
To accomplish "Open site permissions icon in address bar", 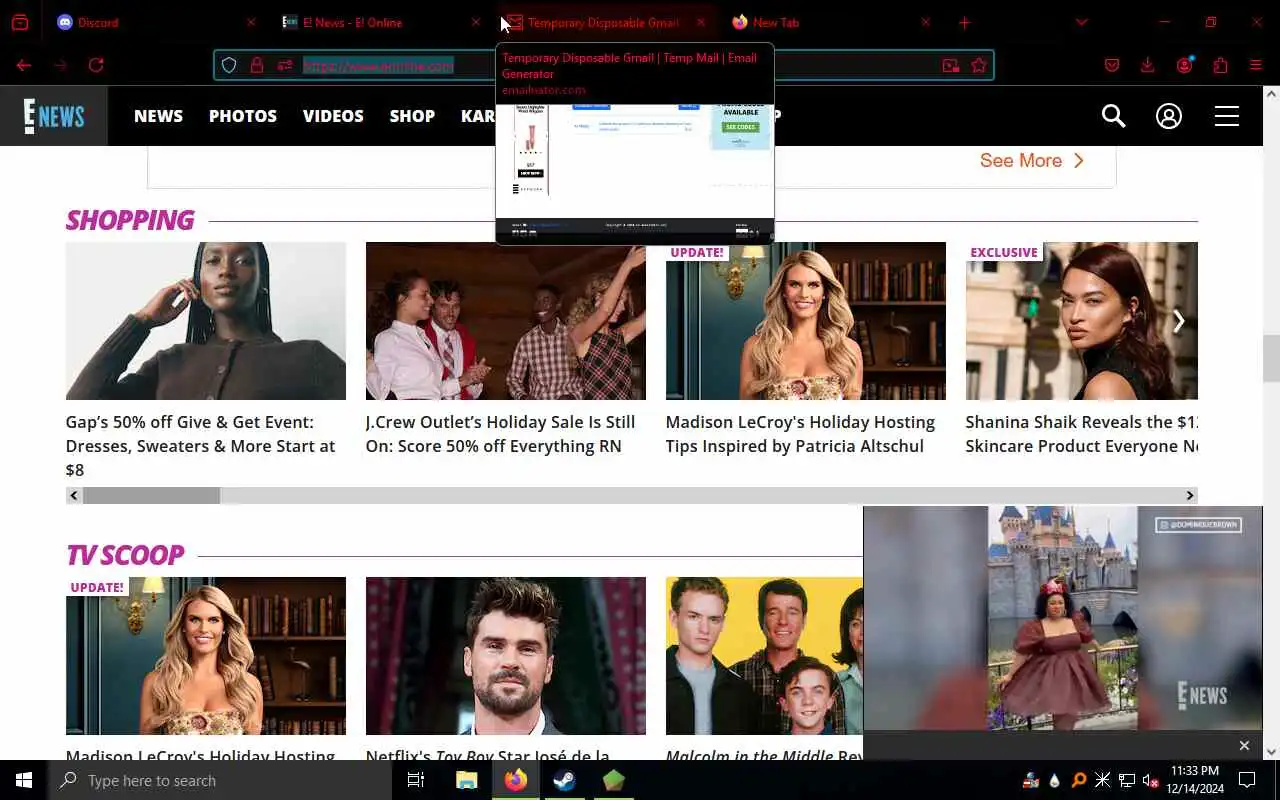I will click(285, 65).
